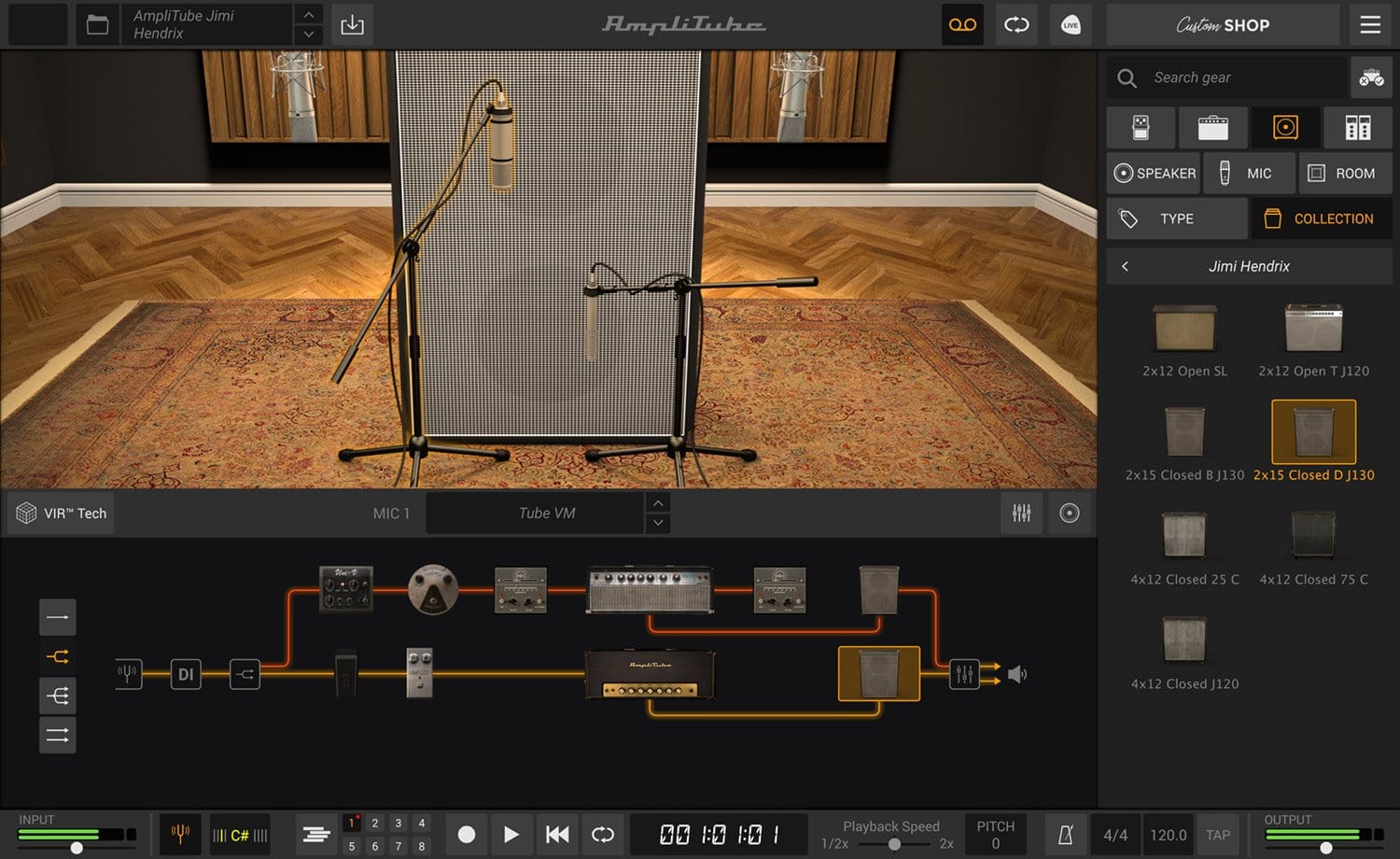Go back from Jimi Hendrix collection
The image size is (1400, 859).
(1125, 266)
